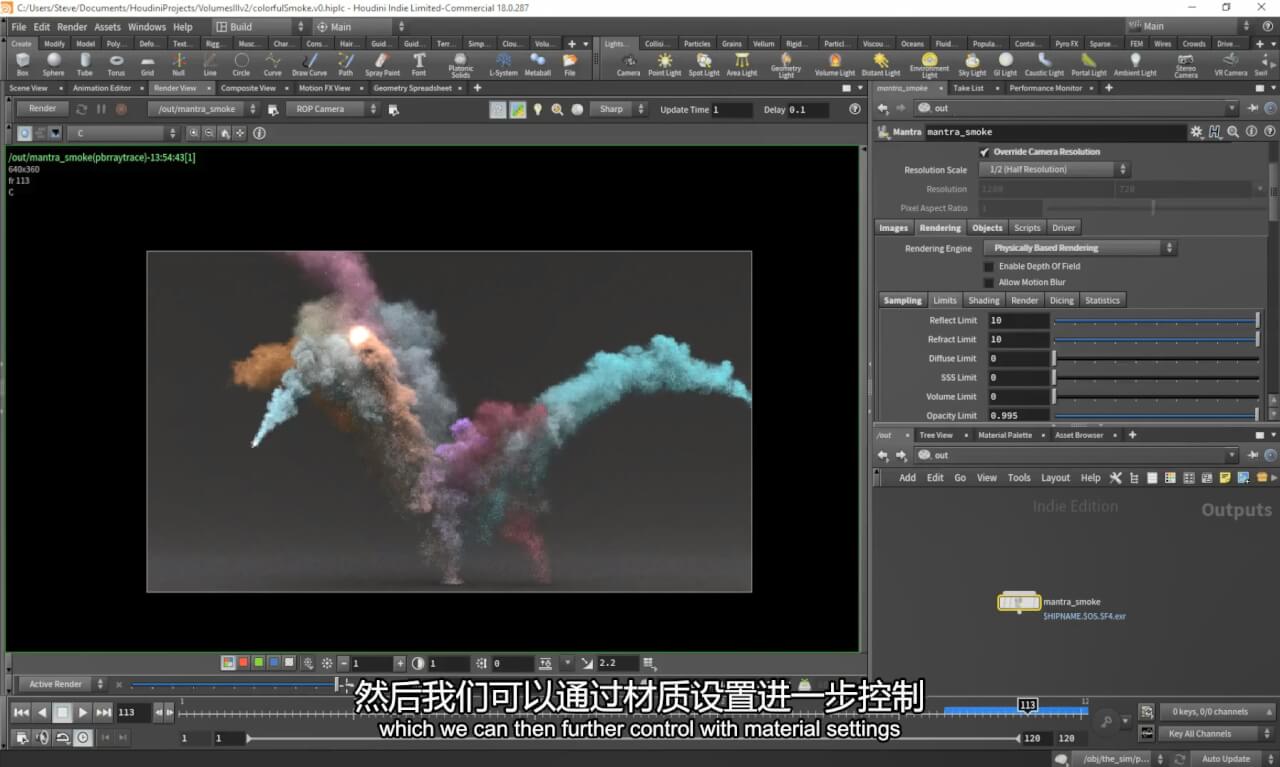
Task: Switch to the Scene View tab
Action: [x=28, y=88]
